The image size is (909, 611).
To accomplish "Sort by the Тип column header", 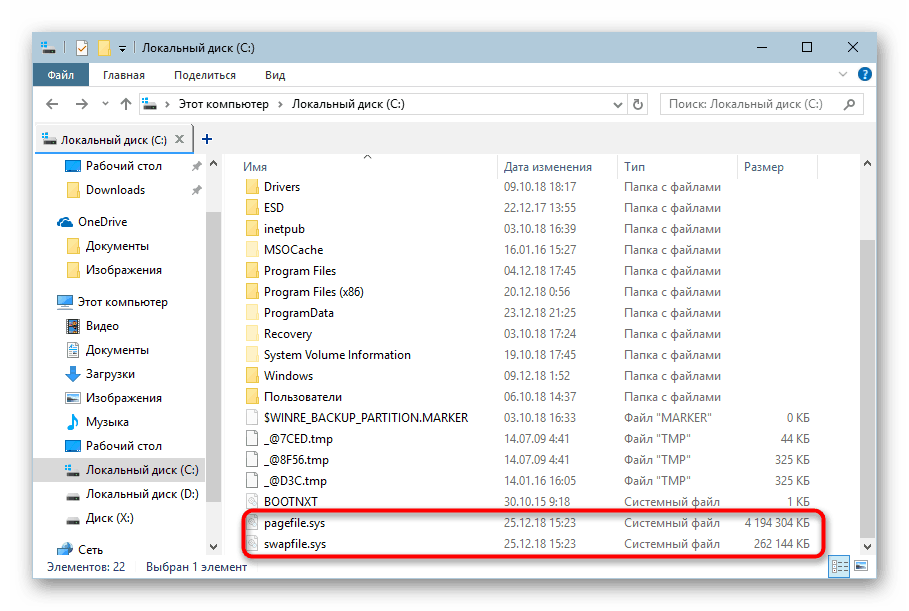I will pyautogui.click(x=634, y=167).
